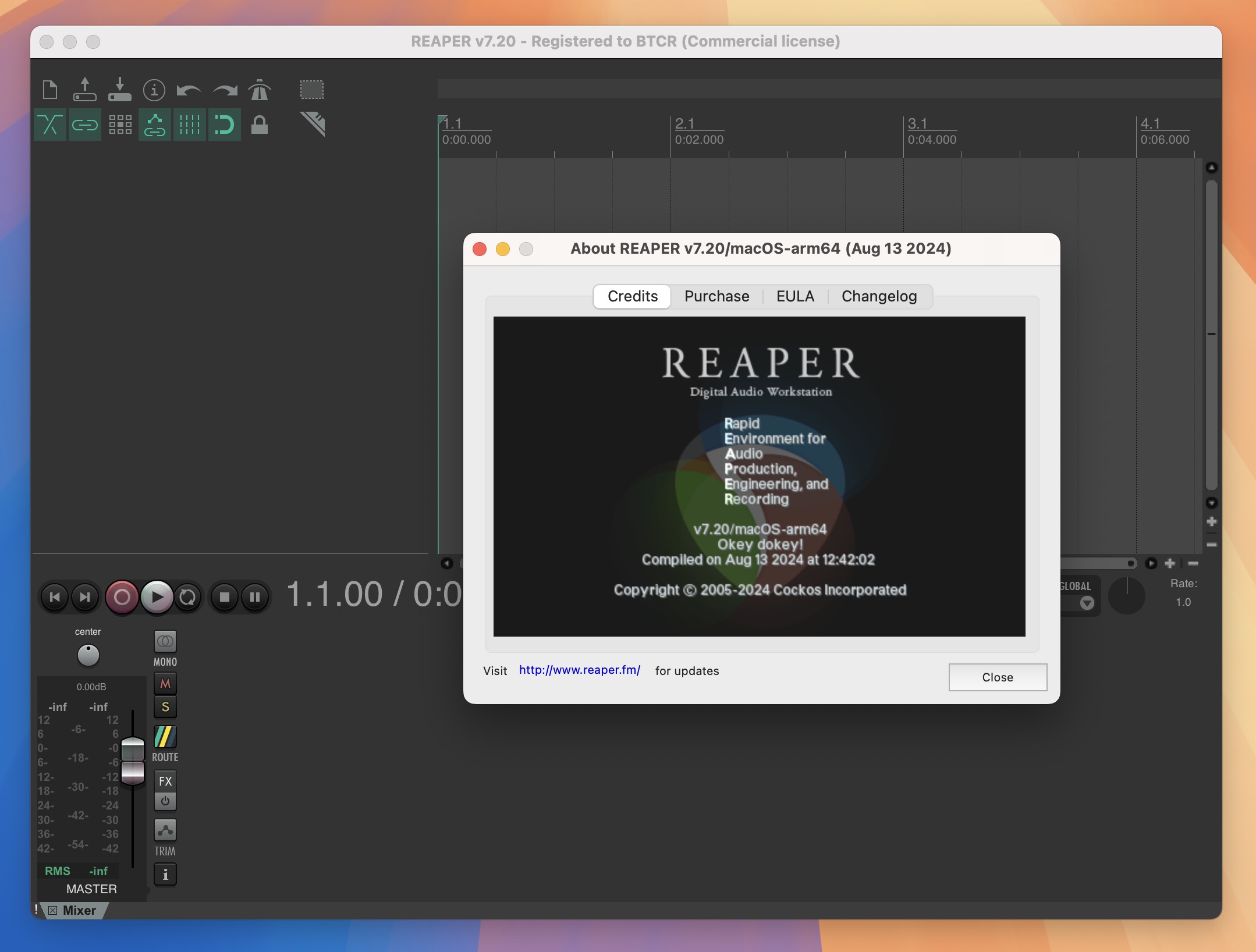Image resolution: width=1256 pixels, height=952 pixels.
Task: Toggle envelope points move with items
Action: [155, 125]
